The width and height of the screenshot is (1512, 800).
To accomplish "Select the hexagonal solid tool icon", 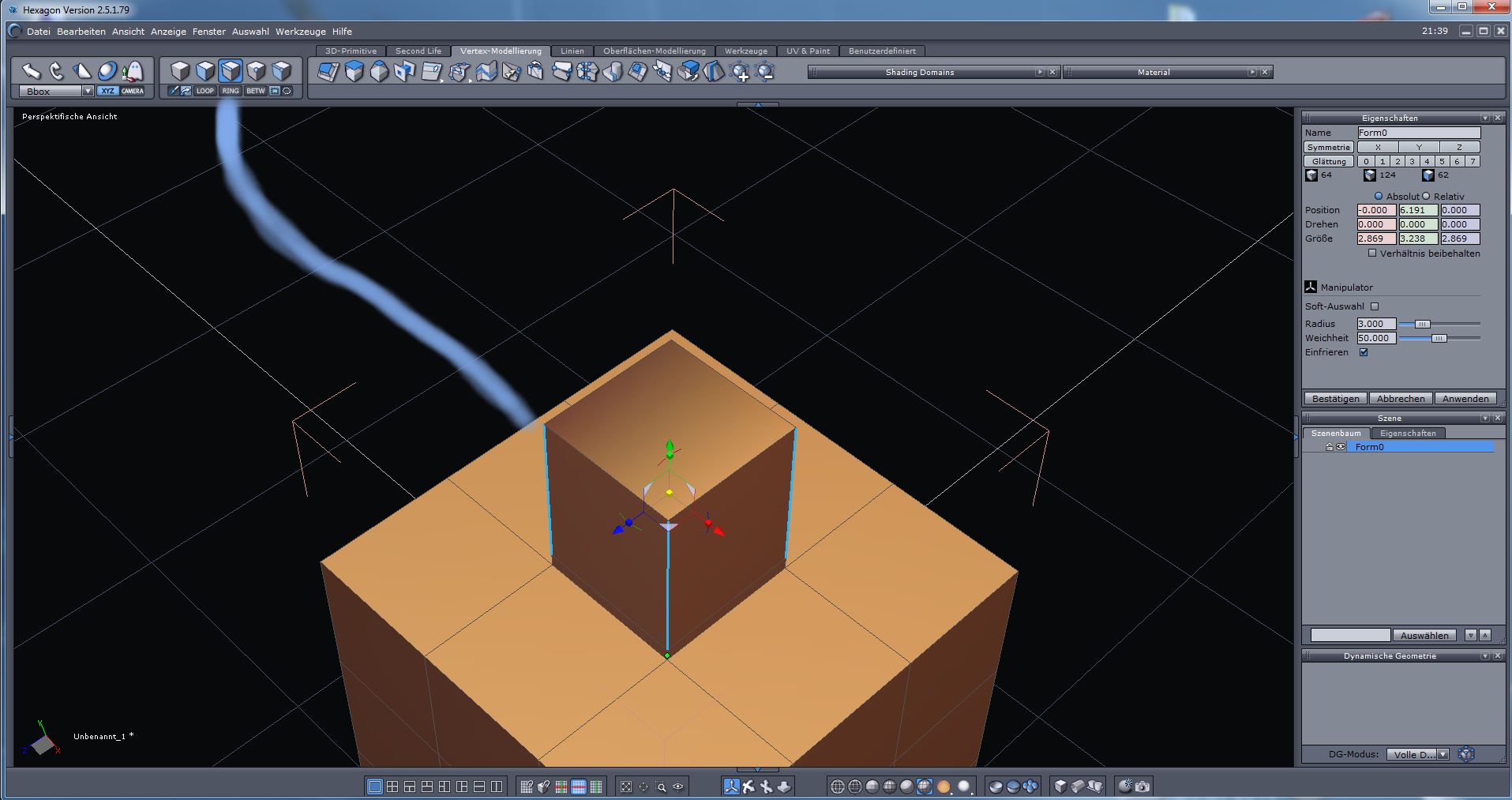I will click(x=379, y=72).
